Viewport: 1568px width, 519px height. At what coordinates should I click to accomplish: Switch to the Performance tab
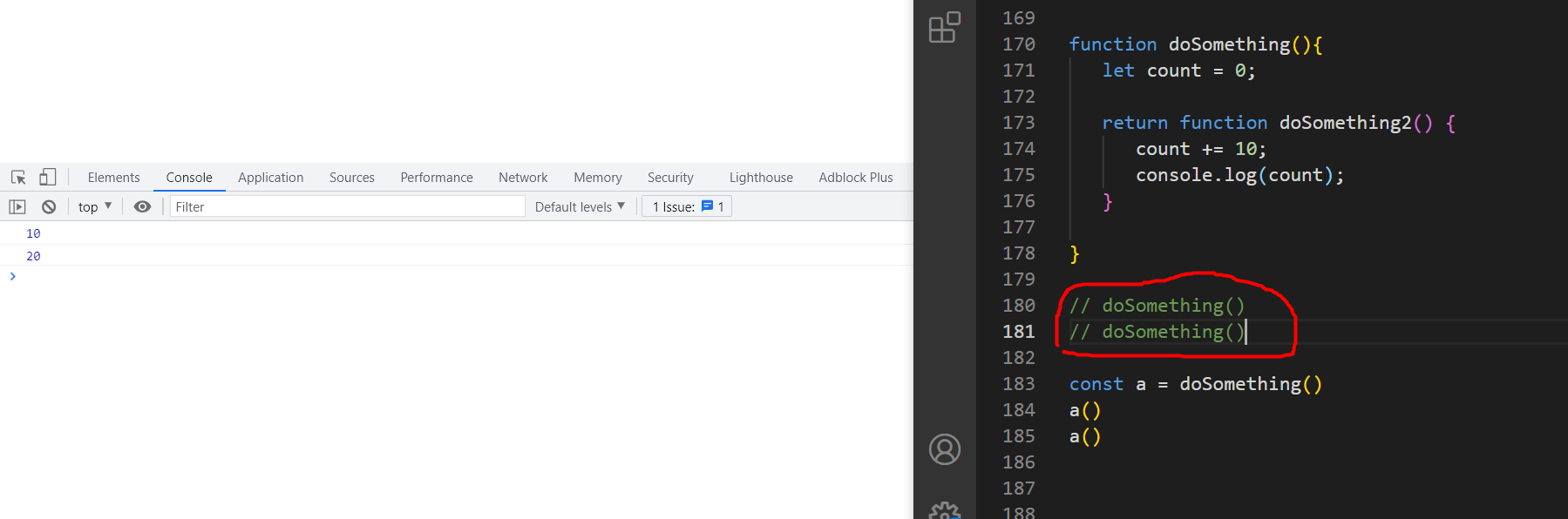coord(437,177)
